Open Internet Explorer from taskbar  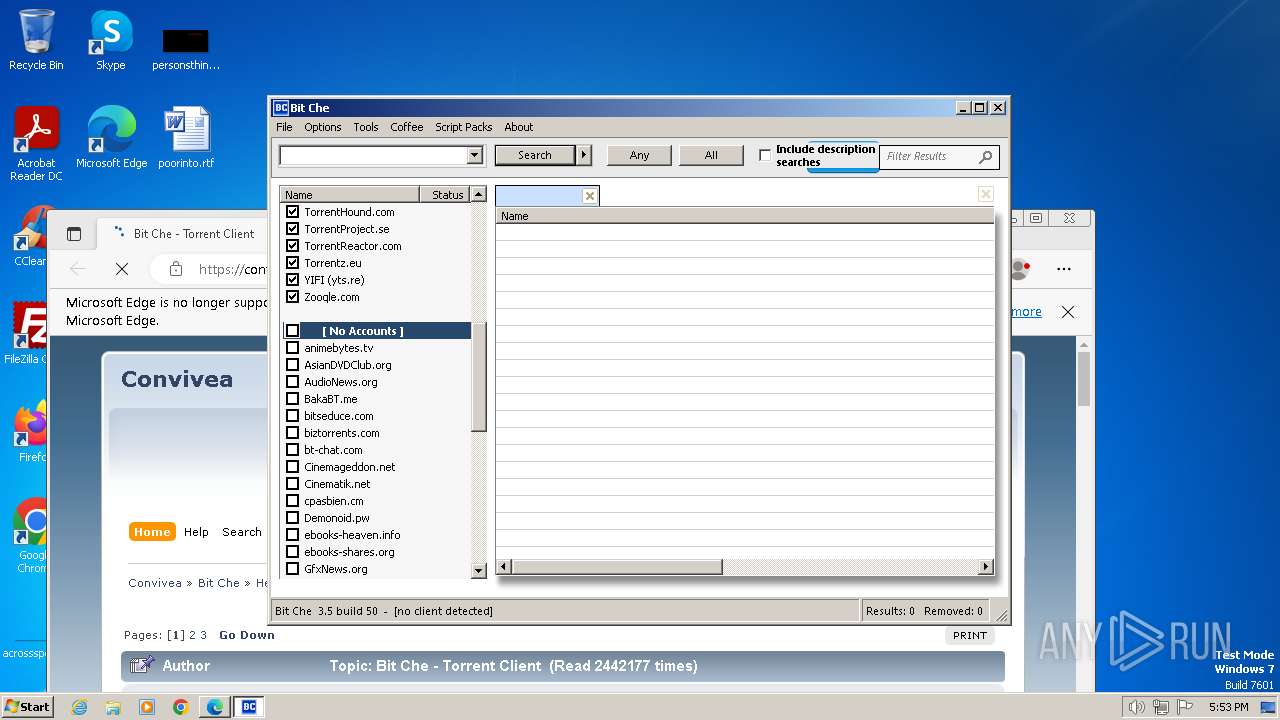[x=79, y=707]
